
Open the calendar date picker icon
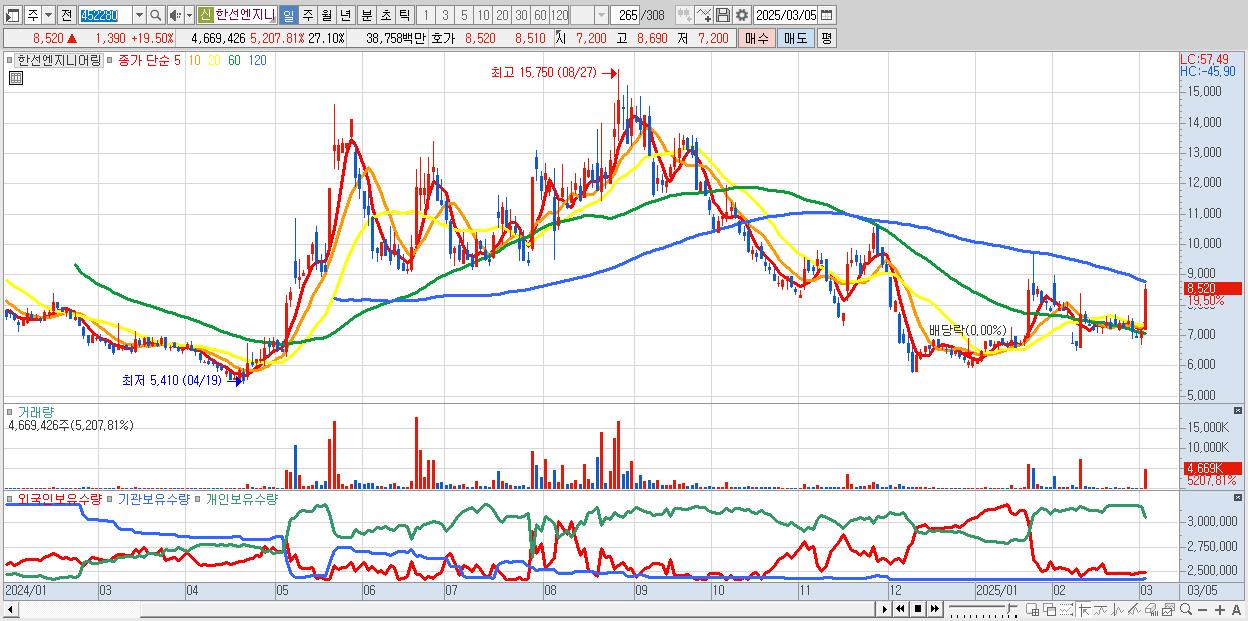[x=826, y=15]
